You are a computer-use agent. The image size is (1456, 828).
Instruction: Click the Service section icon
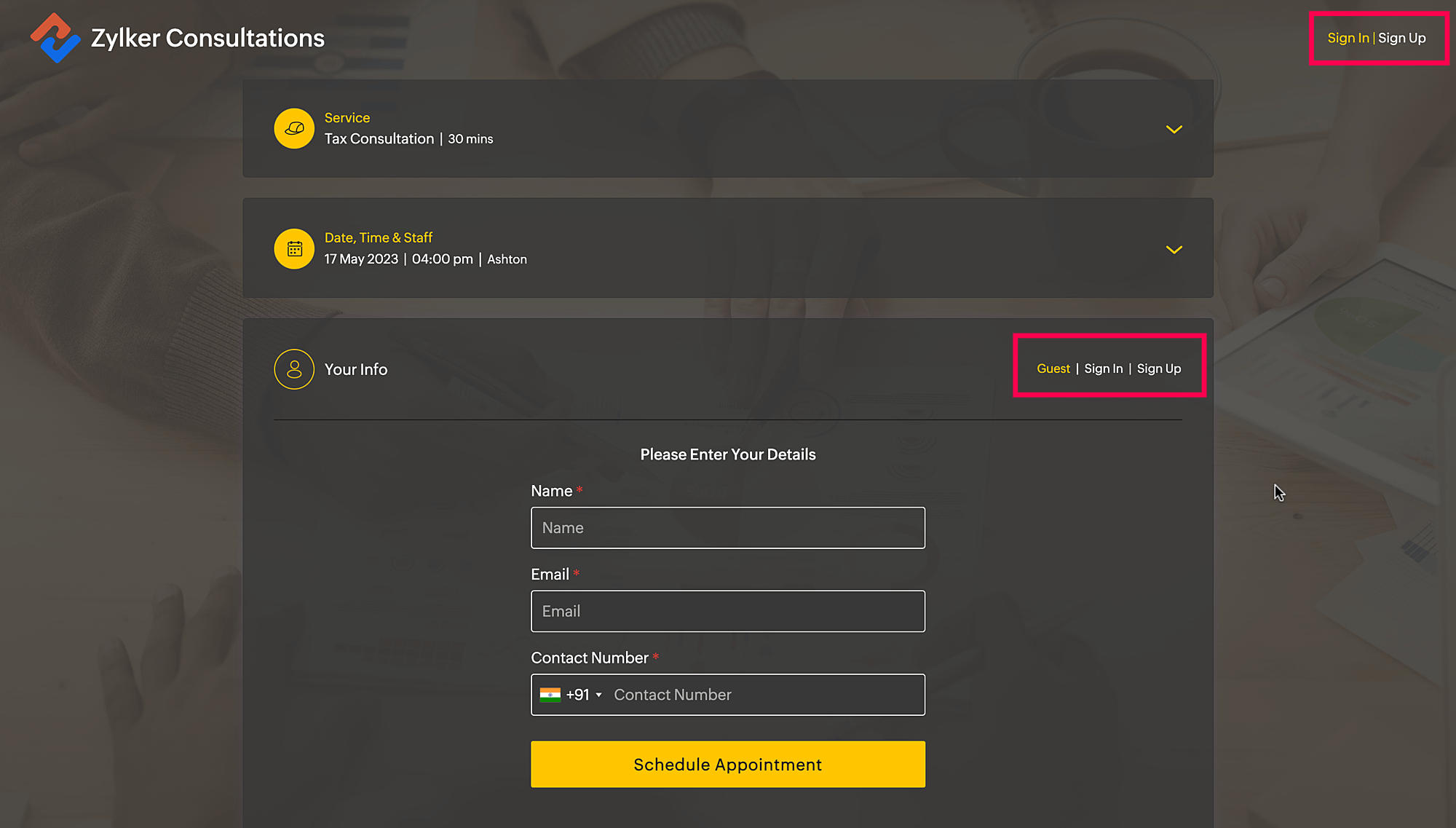coord(294,129)
